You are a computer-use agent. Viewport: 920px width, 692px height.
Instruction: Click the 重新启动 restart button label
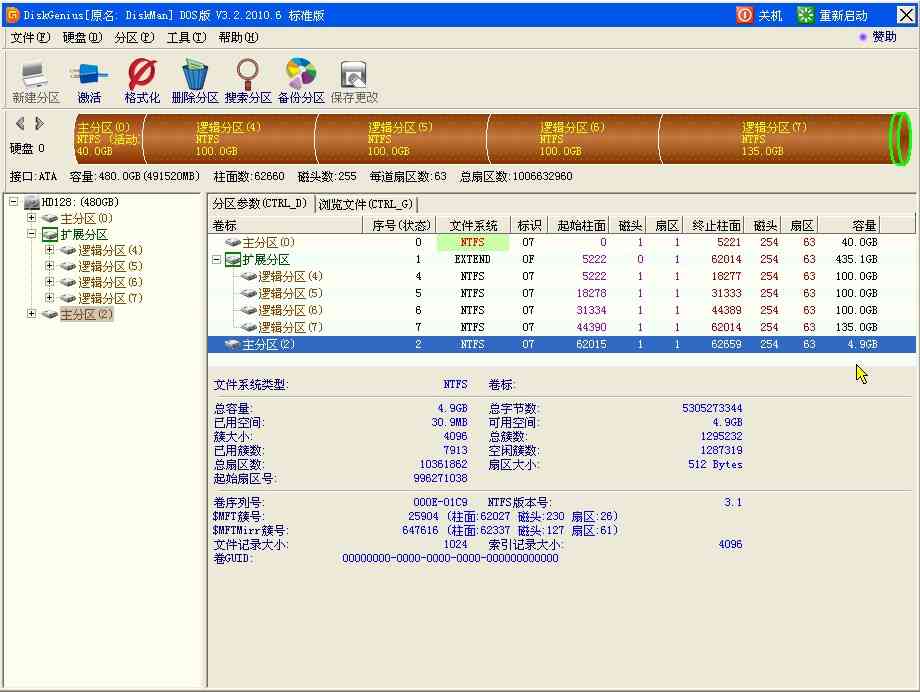click(x=843, y=15)
